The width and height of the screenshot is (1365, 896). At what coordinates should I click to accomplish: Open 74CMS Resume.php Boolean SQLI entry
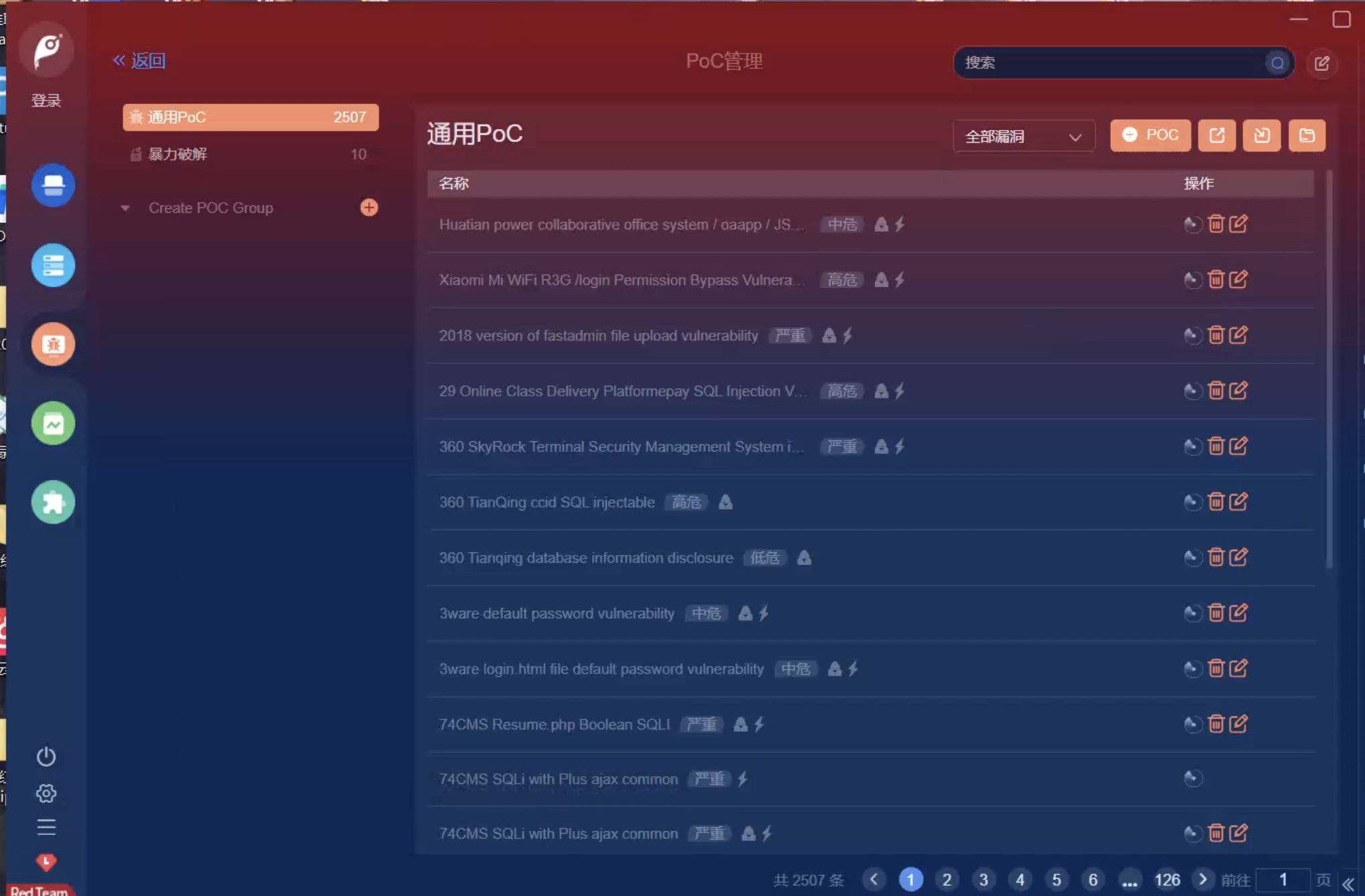pos(555,725)
